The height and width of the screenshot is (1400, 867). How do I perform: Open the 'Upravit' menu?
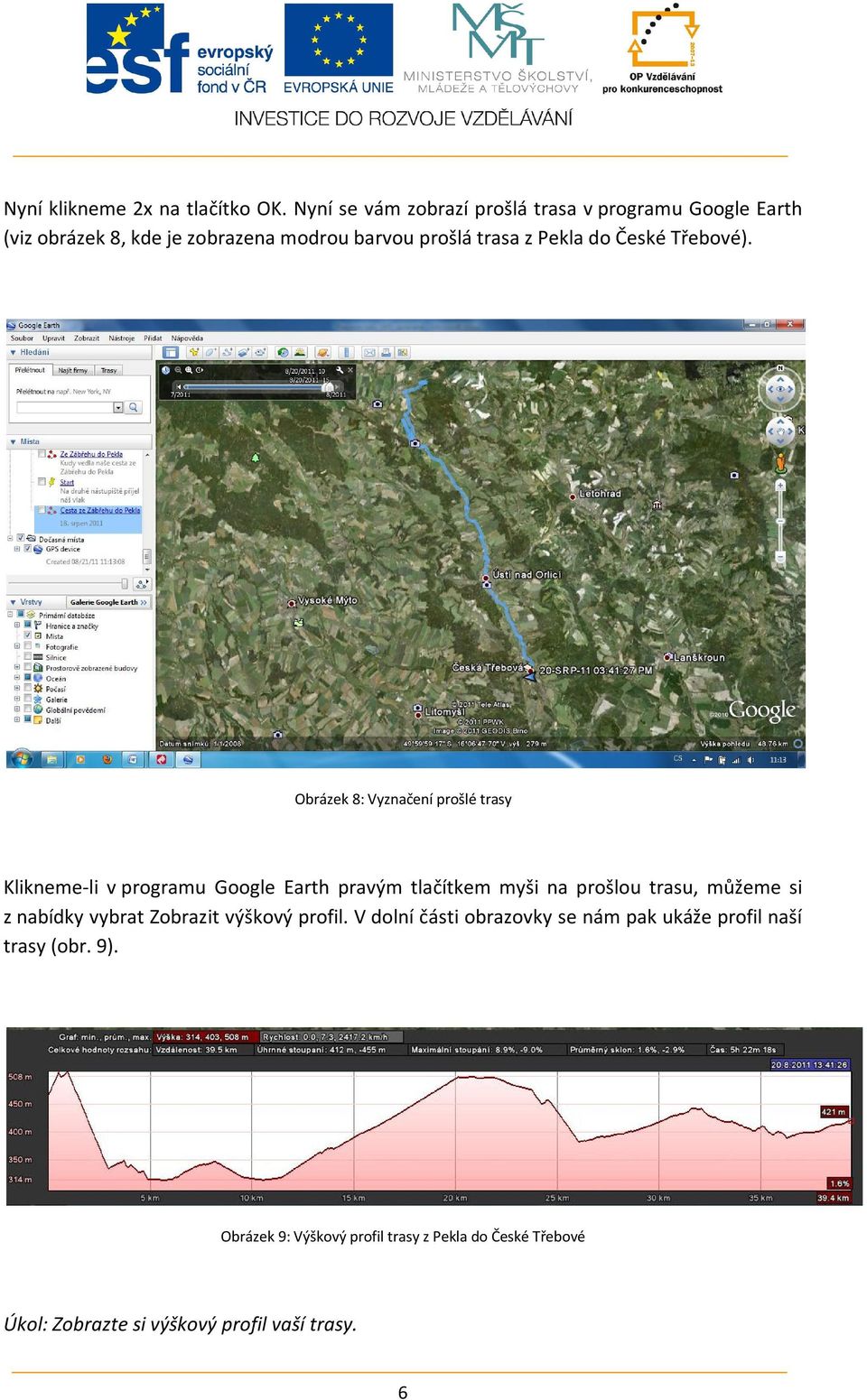tap(53, 338)
